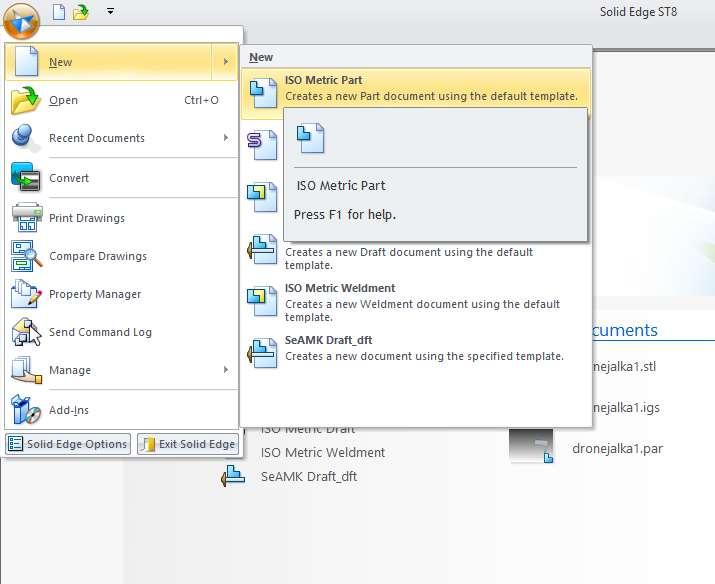
Task: Click the dronejalka1.par thumbnail
Action: [x=531, y=445]
